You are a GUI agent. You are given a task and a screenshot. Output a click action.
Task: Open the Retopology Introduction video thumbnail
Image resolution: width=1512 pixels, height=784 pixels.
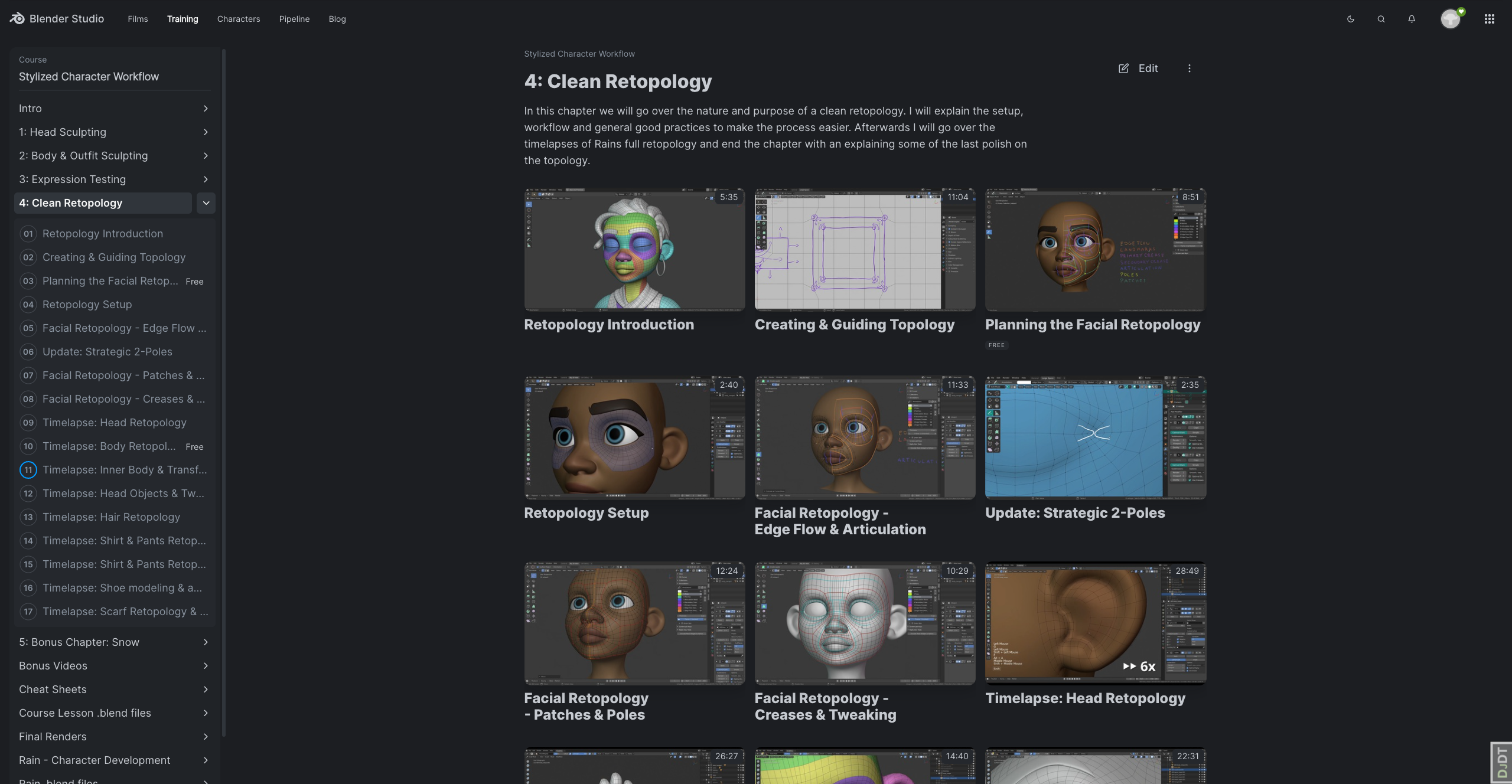634,250
